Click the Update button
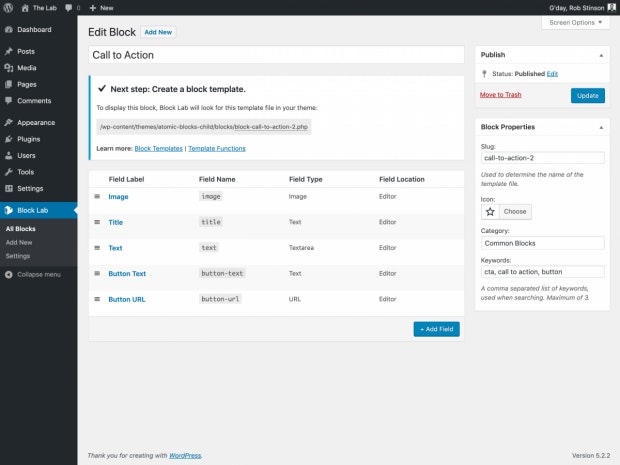Image resolution: width=620 pixels, height=465 pixels. [x=588, y=96]
